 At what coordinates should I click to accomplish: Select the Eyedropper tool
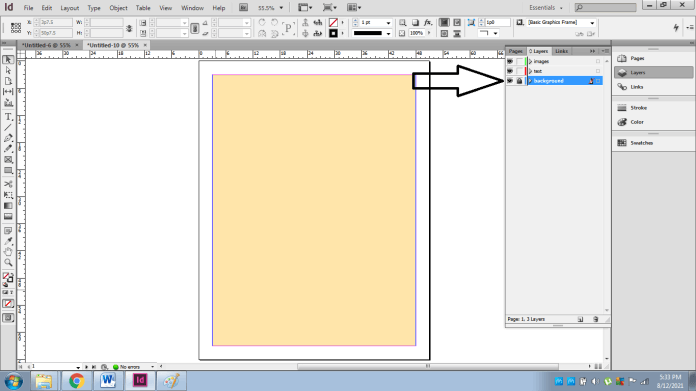[x=8, y=241]
